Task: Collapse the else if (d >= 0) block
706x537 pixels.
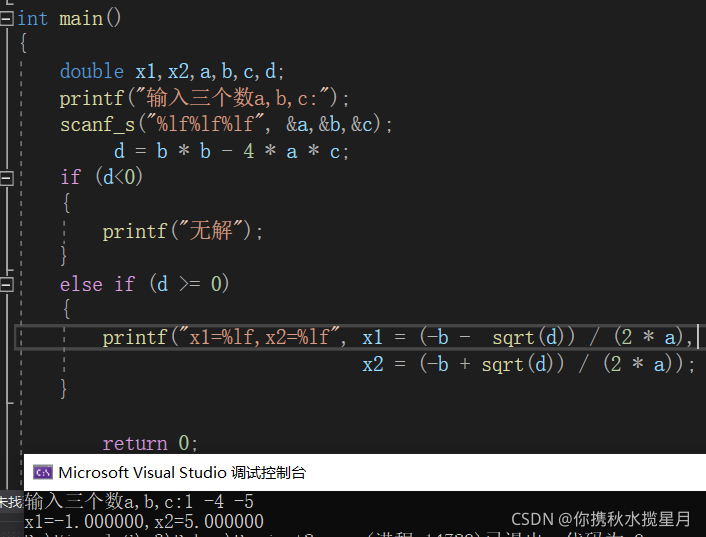Action: pyautogui.click(x=6, y=284)
